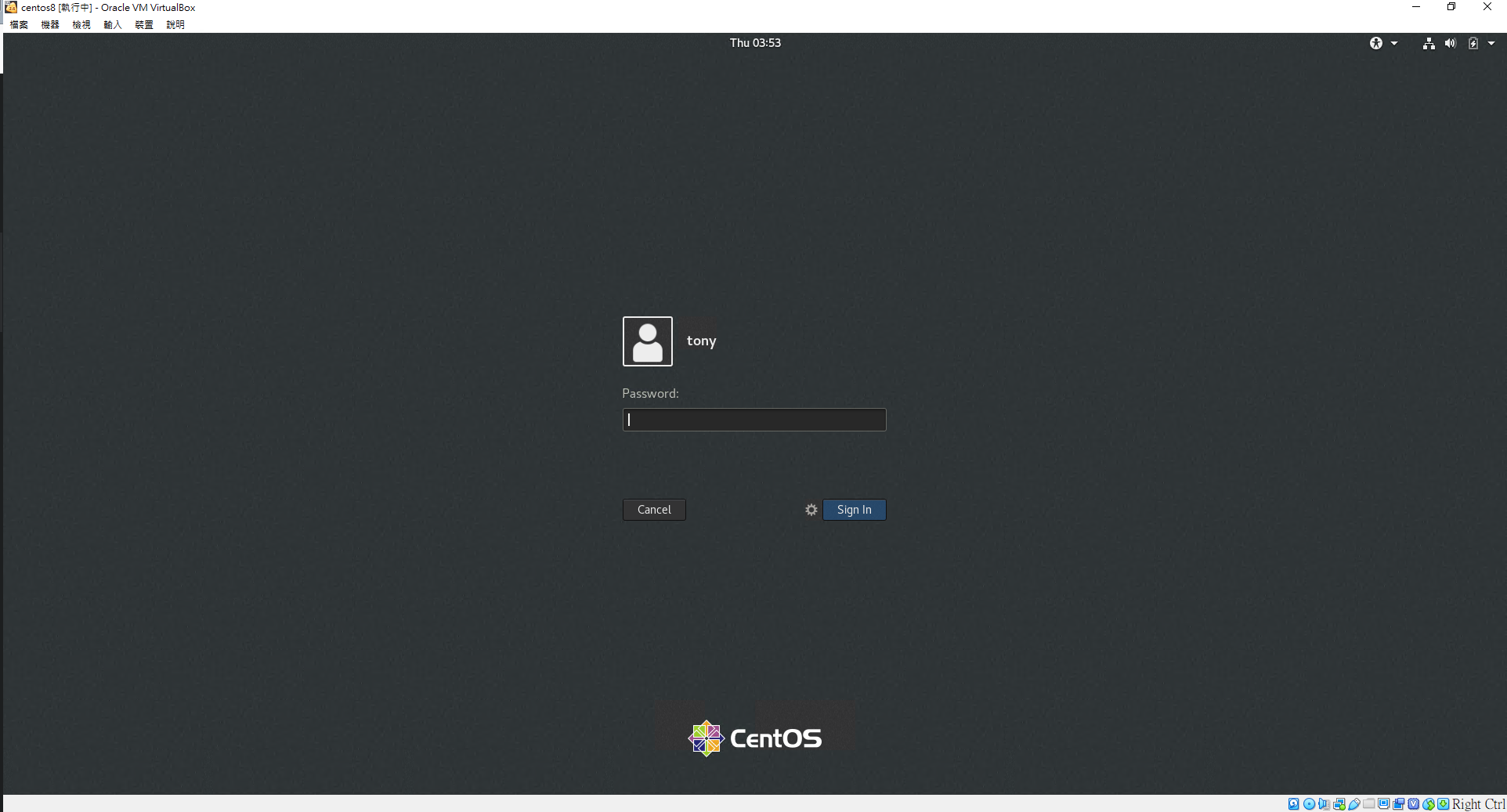Screen dimensions: 1507x812
Task: Expand accessibility menu dropdown arrow
Action: click(1394, 43)
